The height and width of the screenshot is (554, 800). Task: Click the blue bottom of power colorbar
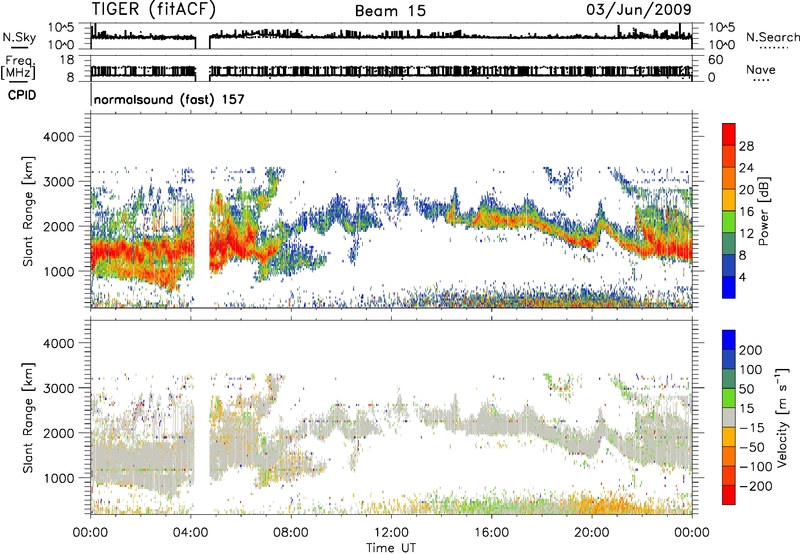point(729,288)
